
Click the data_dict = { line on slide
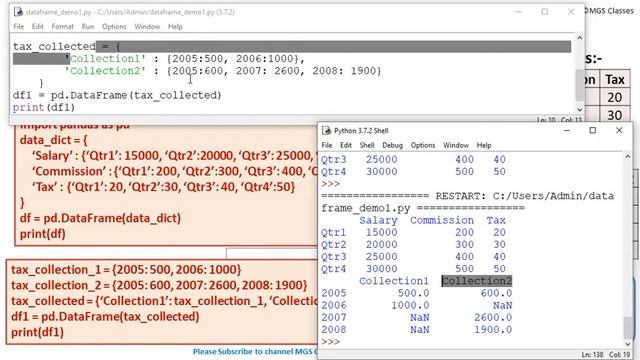pos(53,140)
